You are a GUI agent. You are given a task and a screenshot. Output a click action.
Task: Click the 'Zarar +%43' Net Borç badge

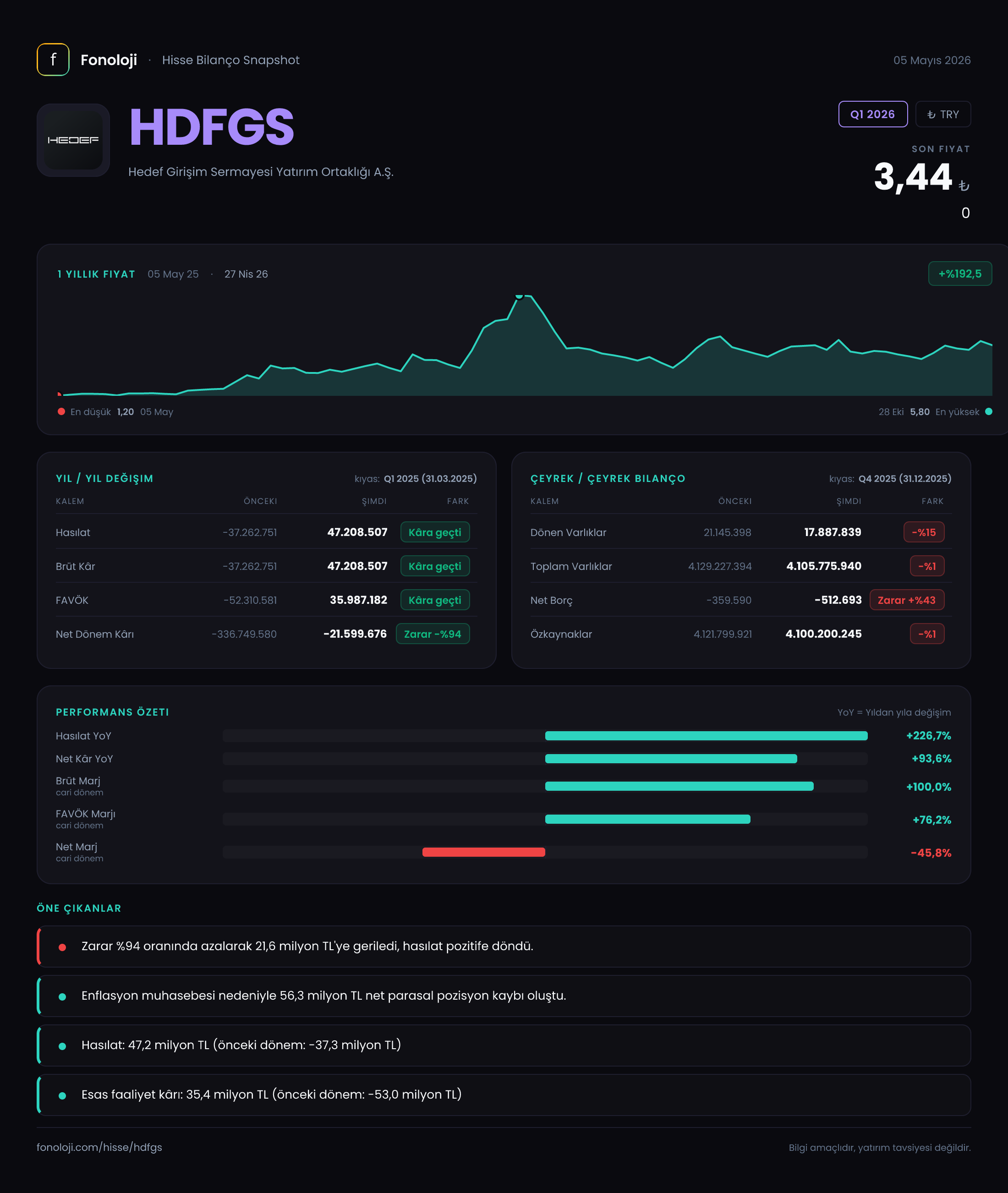click(x=907, y=600)
